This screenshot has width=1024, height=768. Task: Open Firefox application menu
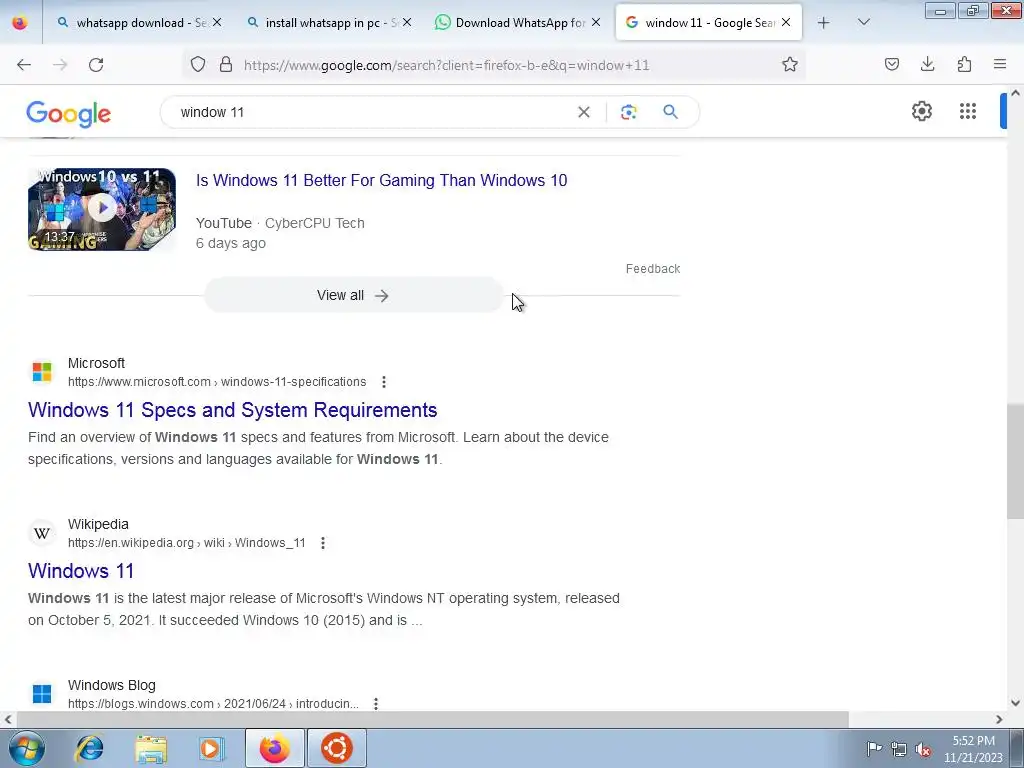click(x=1000, y=64)
